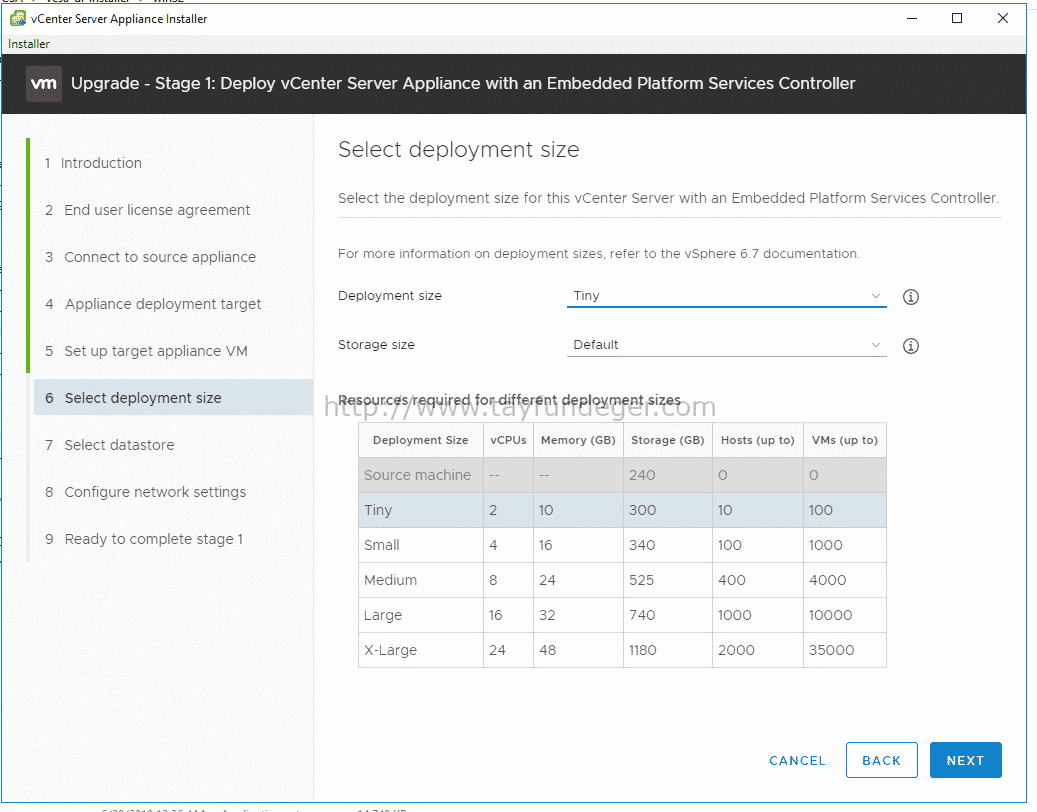Click the Tiny row in the resources table

(622, 510)
